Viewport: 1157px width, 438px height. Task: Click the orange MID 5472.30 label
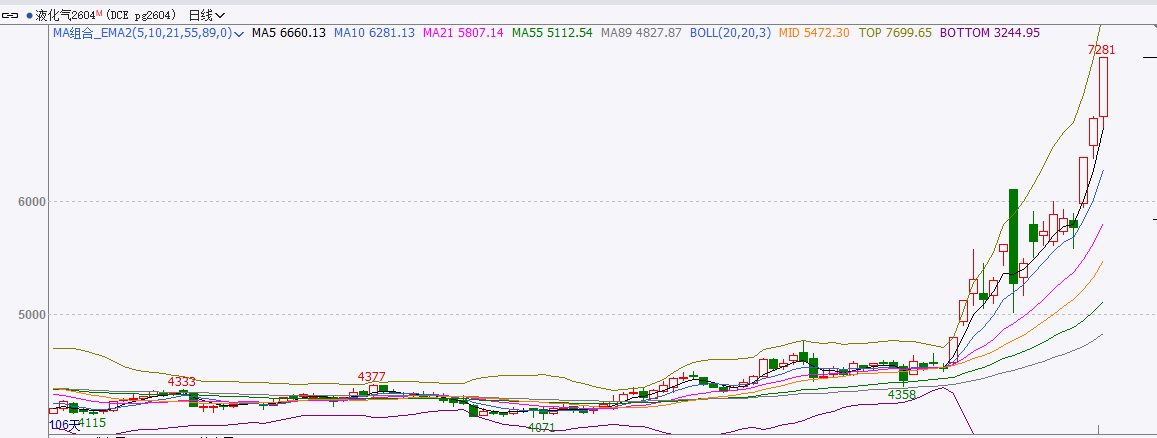point(814,33)
